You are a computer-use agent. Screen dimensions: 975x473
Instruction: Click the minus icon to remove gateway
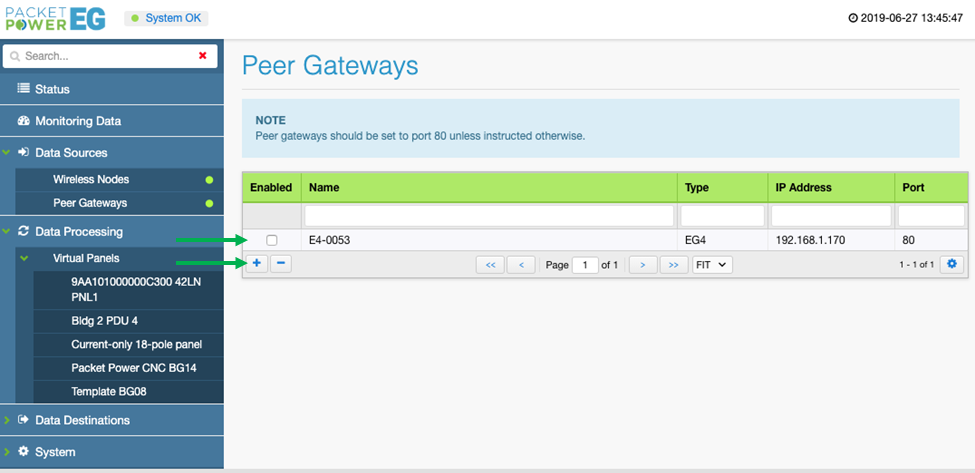coord(280,264)
